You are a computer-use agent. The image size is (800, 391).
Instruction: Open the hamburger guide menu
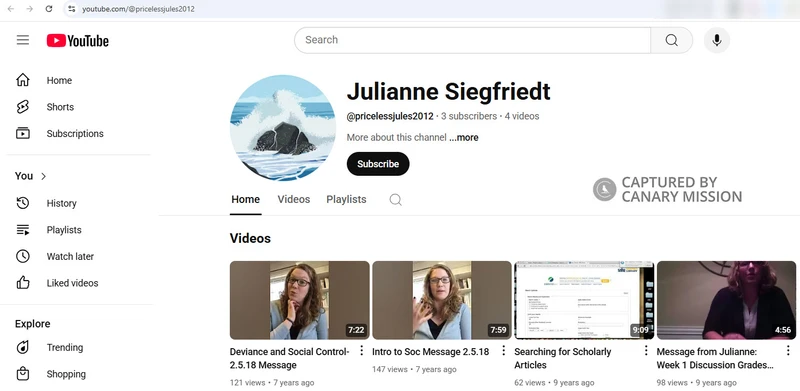(23, 40)
